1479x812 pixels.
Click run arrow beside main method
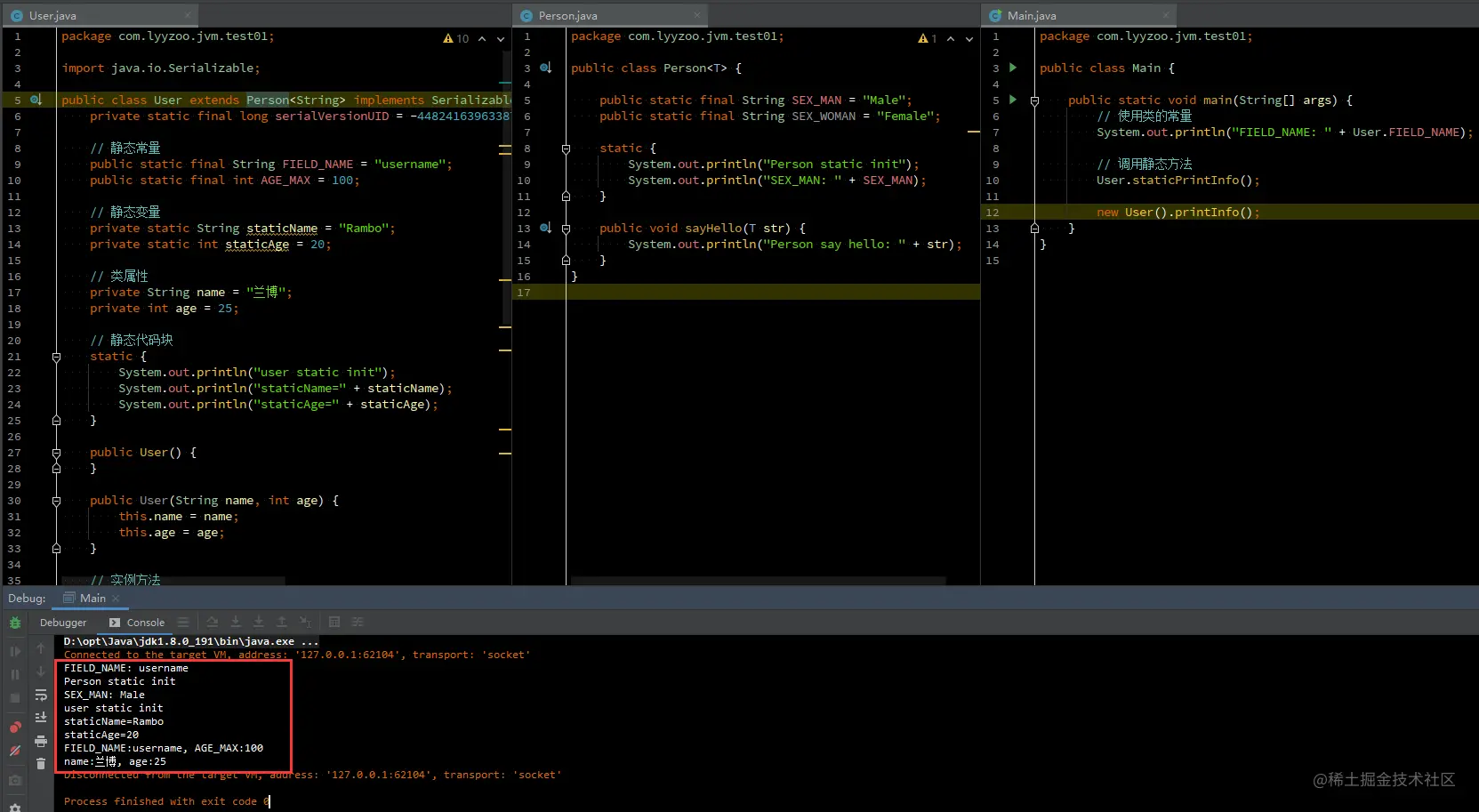pyautogui.click(x=1013, y=100)
